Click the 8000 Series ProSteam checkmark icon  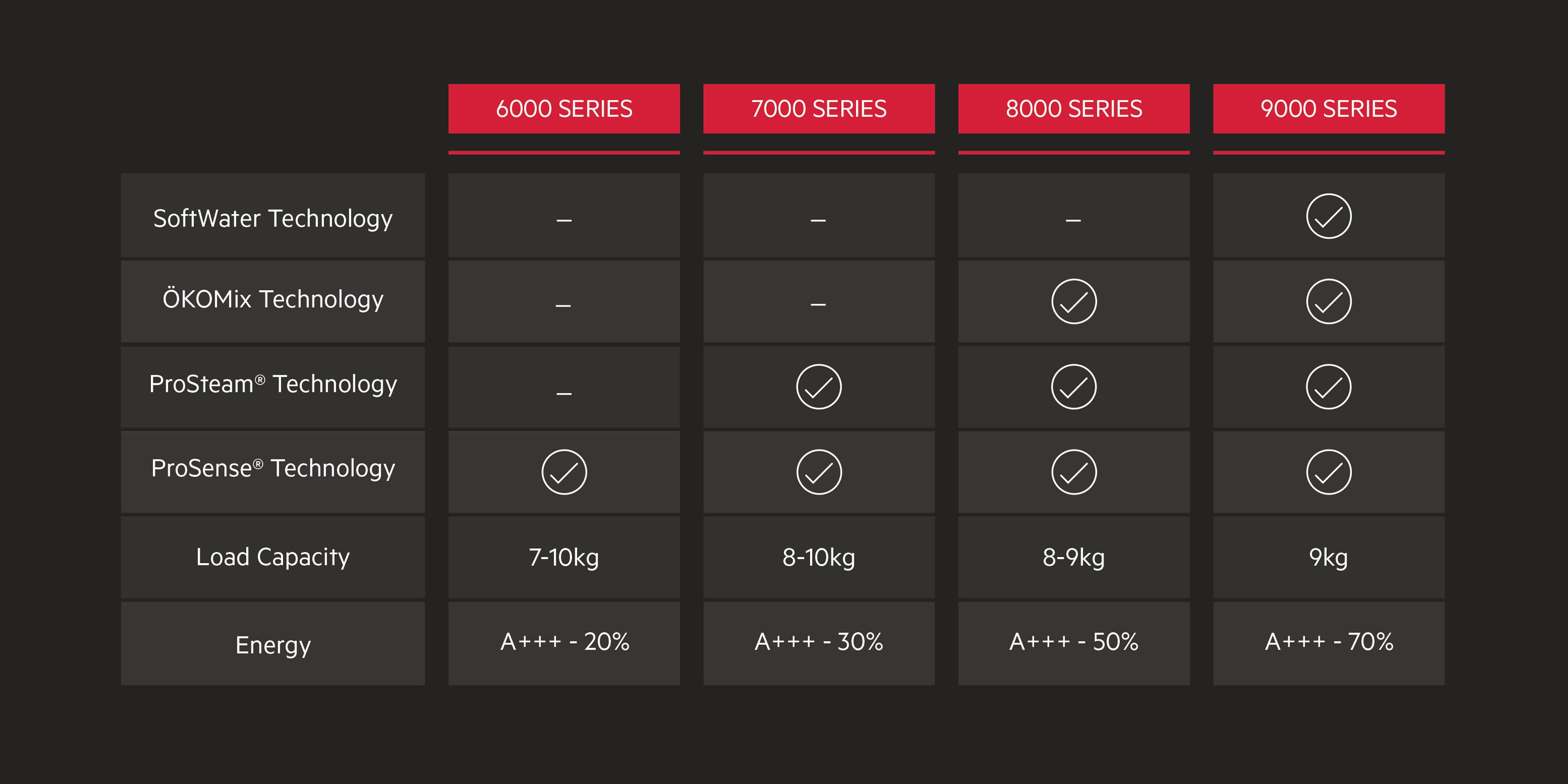1074,387
